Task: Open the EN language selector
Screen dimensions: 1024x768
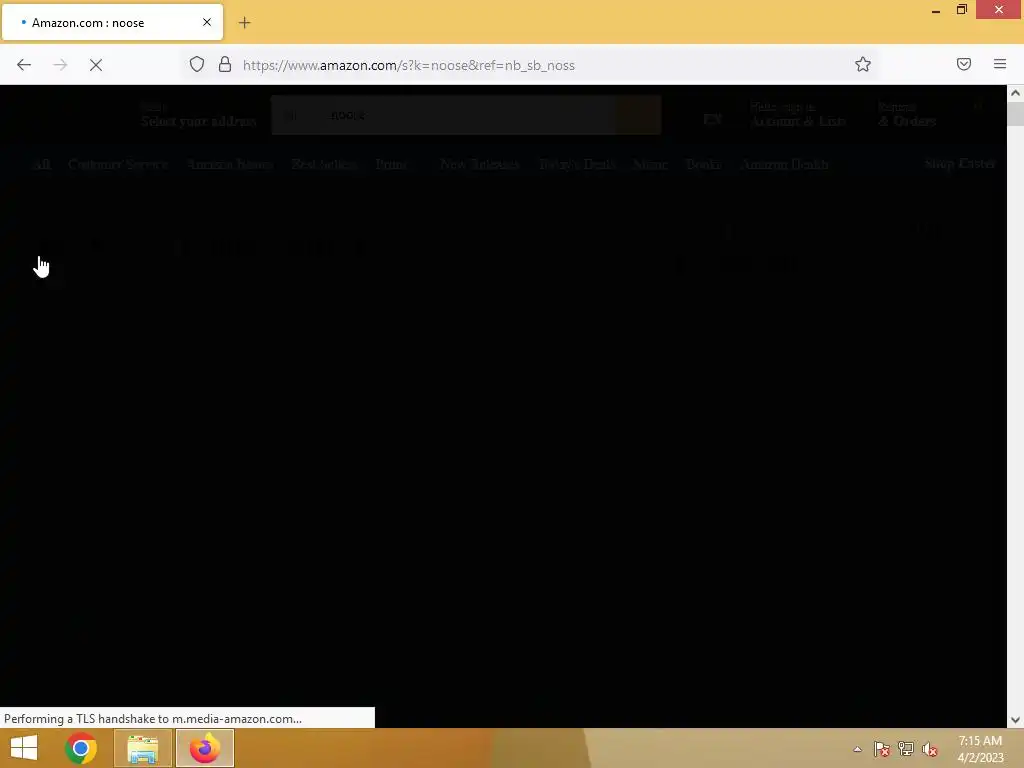Action: pyautogui.click(x=712, y=119)
